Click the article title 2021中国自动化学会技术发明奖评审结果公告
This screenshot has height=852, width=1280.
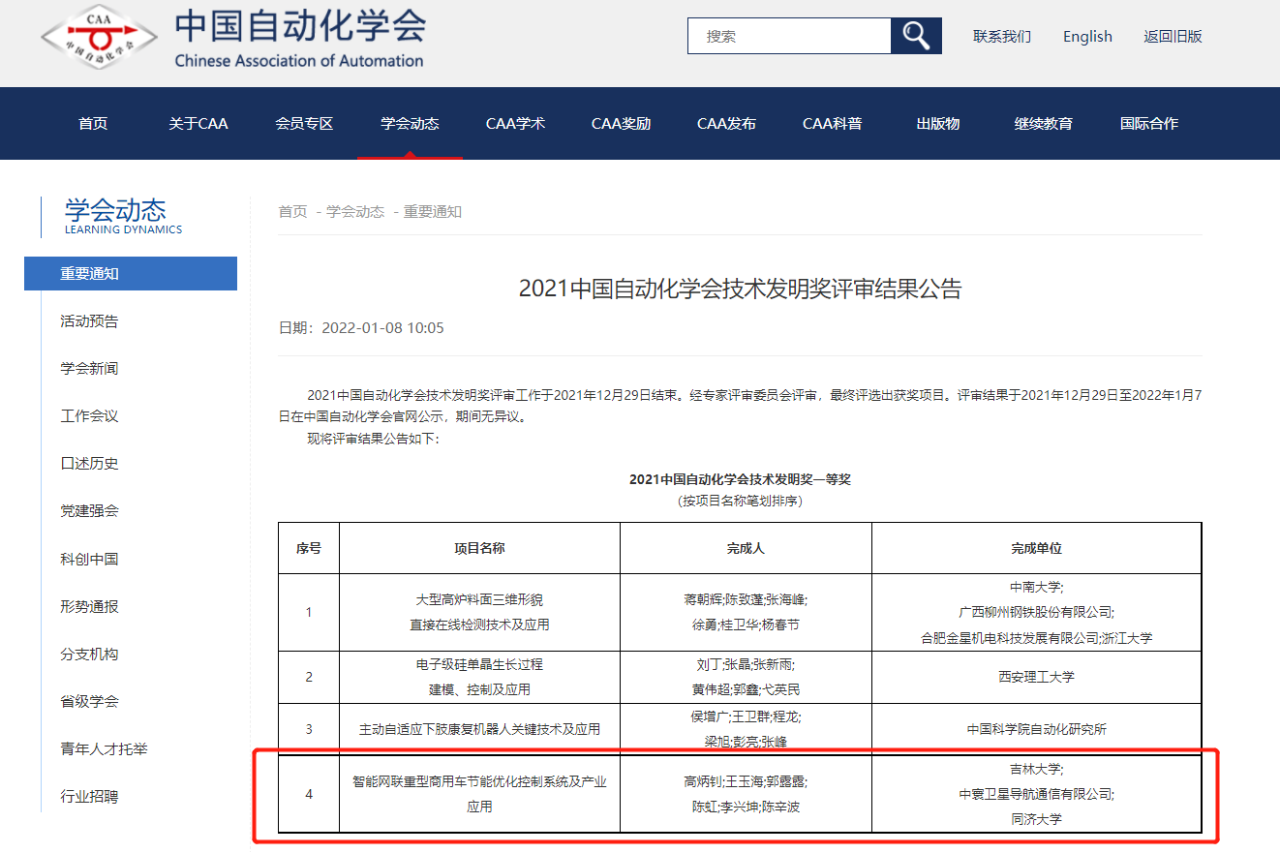click(740, 289)
